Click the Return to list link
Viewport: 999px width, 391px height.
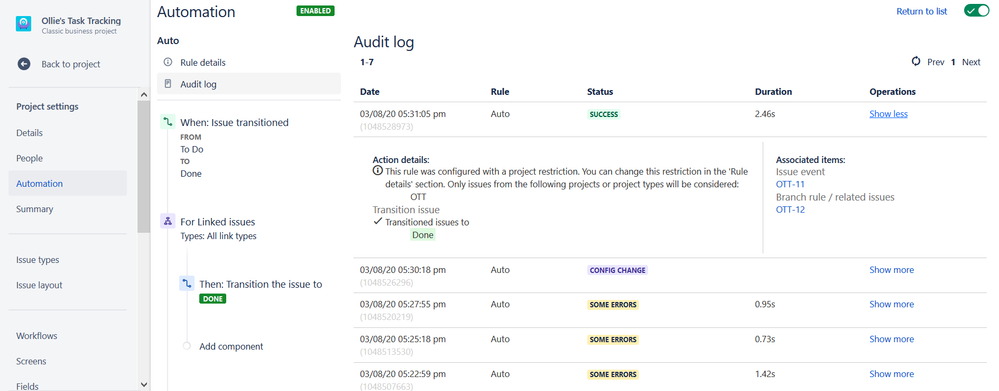(921, 11)
